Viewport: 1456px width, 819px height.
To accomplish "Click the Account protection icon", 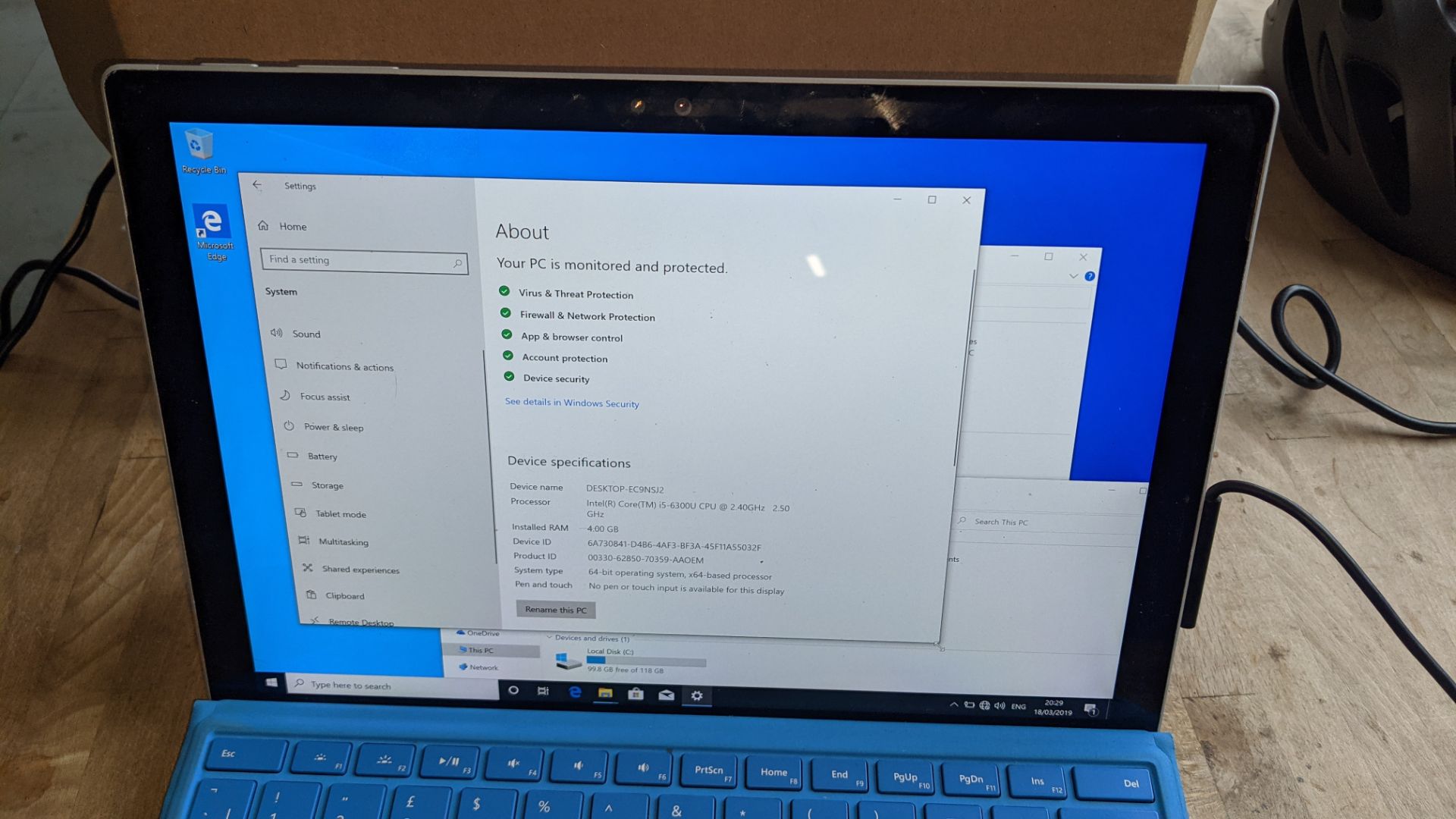I will click(508, 357).
